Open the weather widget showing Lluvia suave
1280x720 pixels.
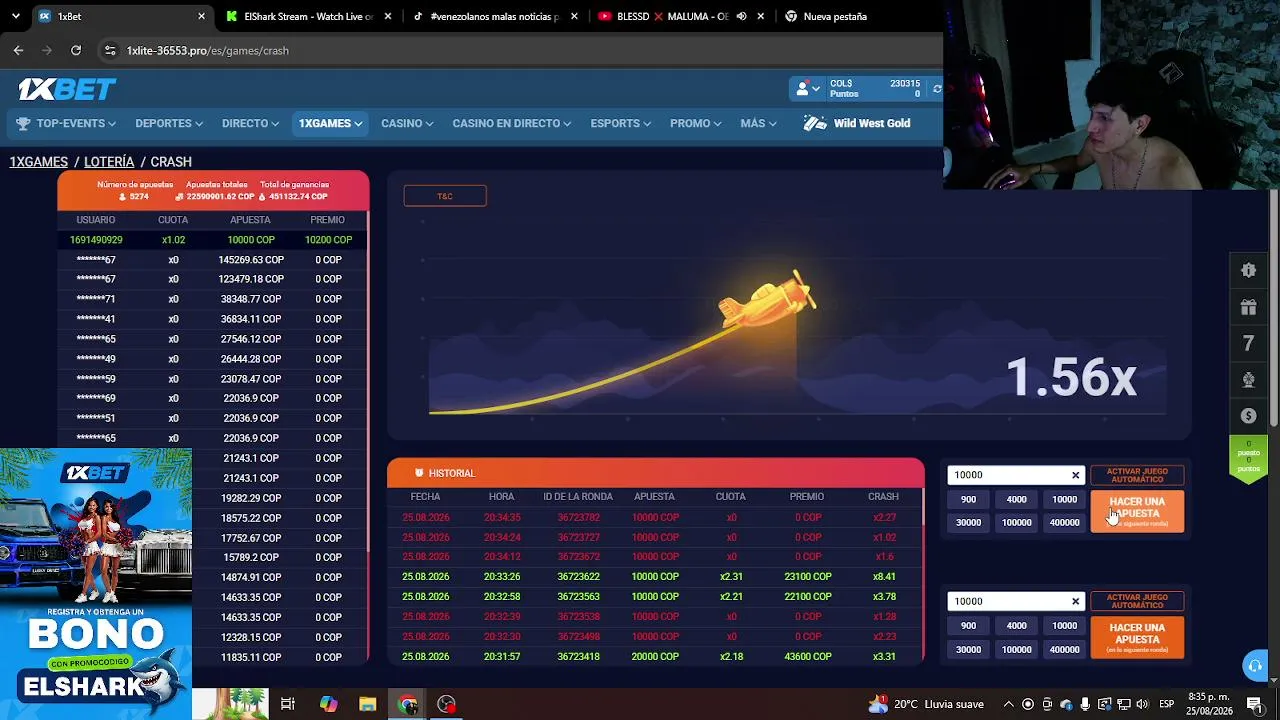point(926,704)
